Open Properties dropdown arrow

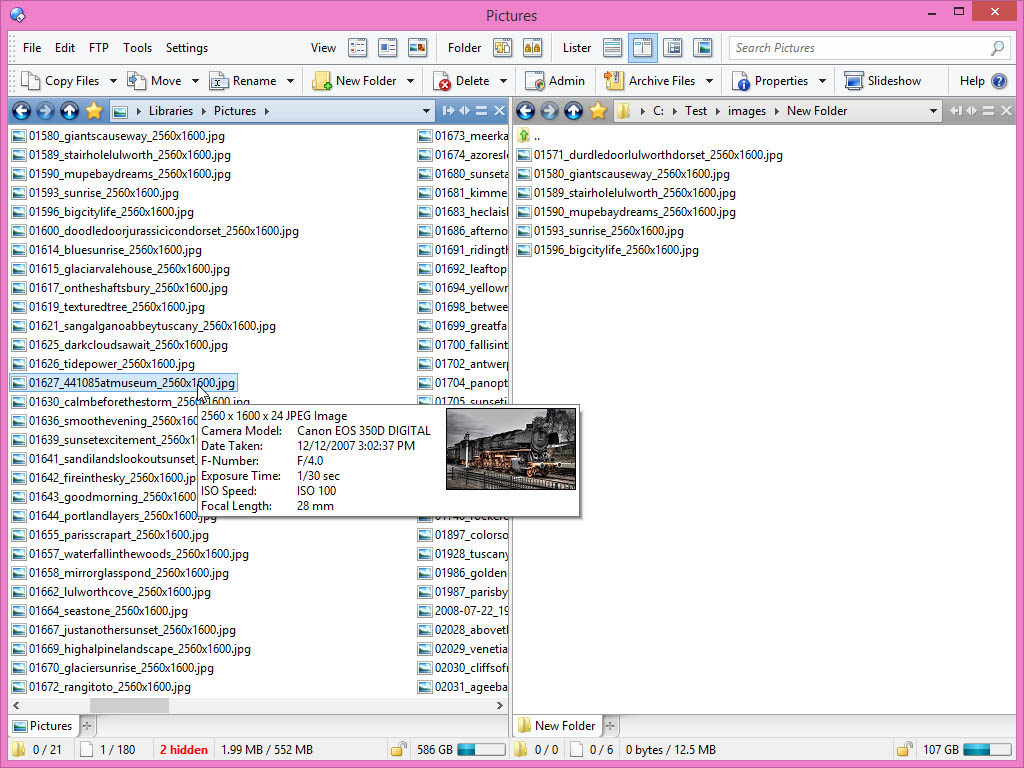point(822,81)
